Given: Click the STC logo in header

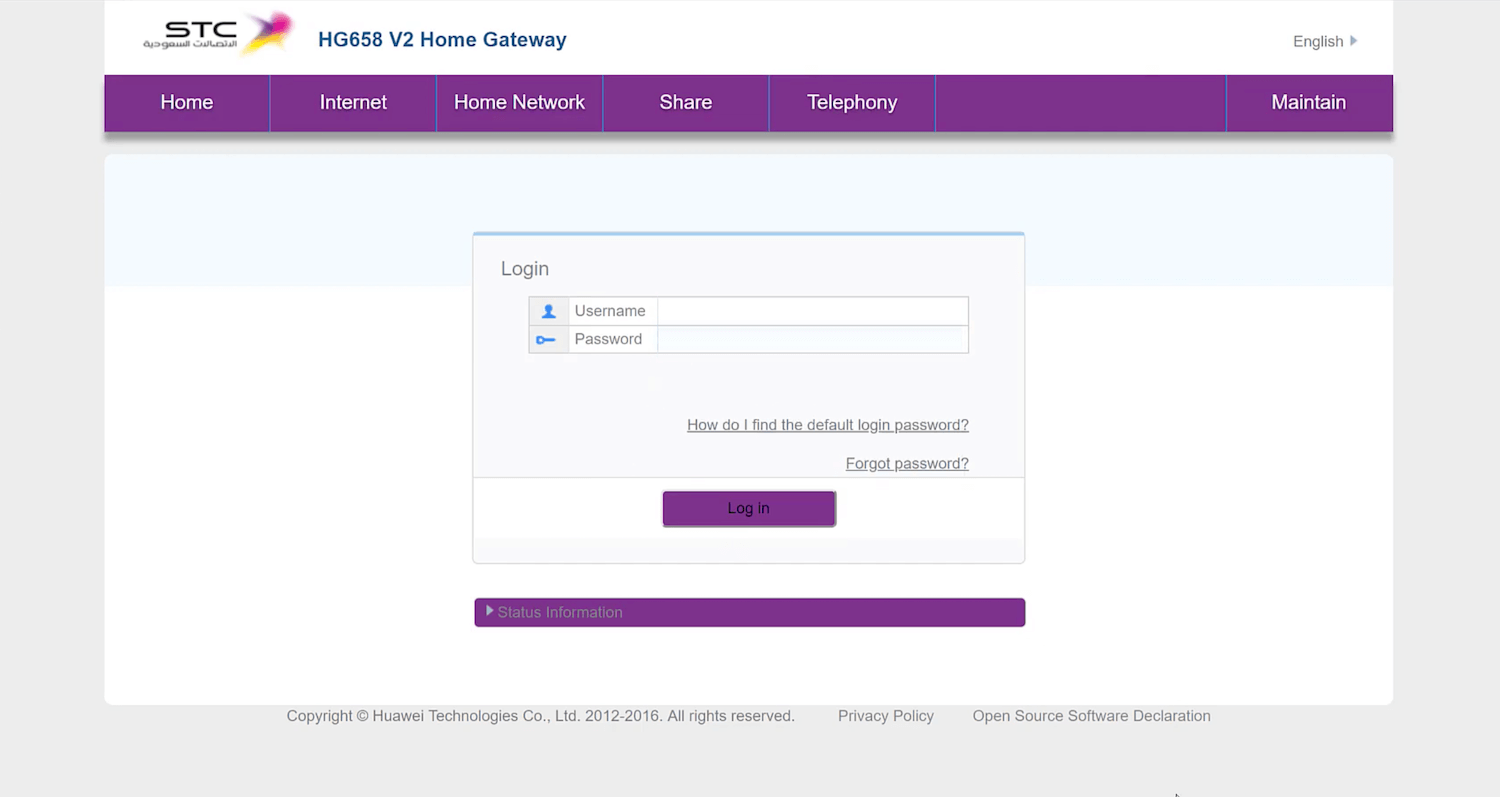Looking at the screenshot, I should point(218,35).
